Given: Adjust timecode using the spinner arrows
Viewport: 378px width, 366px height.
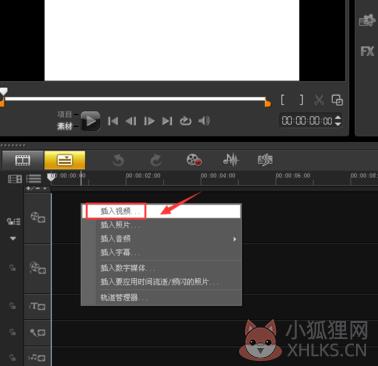Looking at the screenshot, I should [x=338, y=121].
